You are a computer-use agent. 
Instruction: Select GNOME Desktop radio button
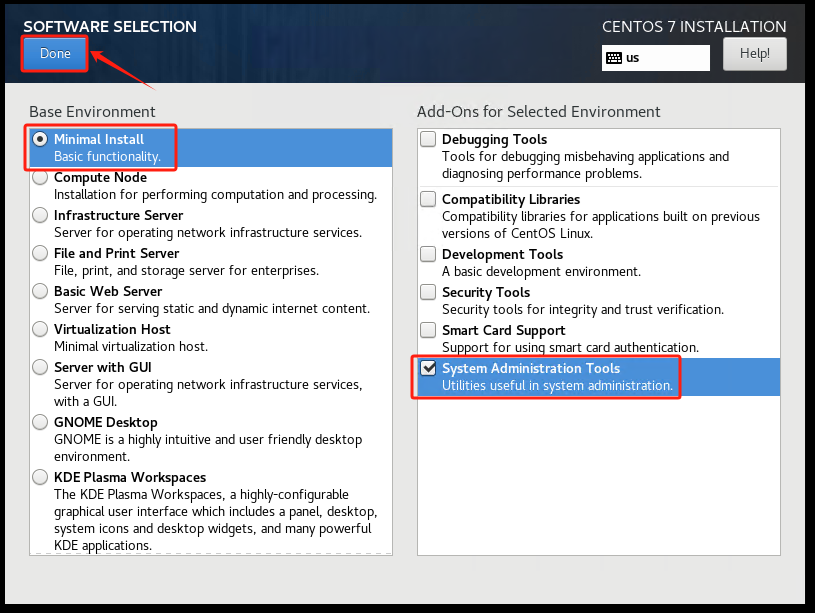tap(40, 423)
